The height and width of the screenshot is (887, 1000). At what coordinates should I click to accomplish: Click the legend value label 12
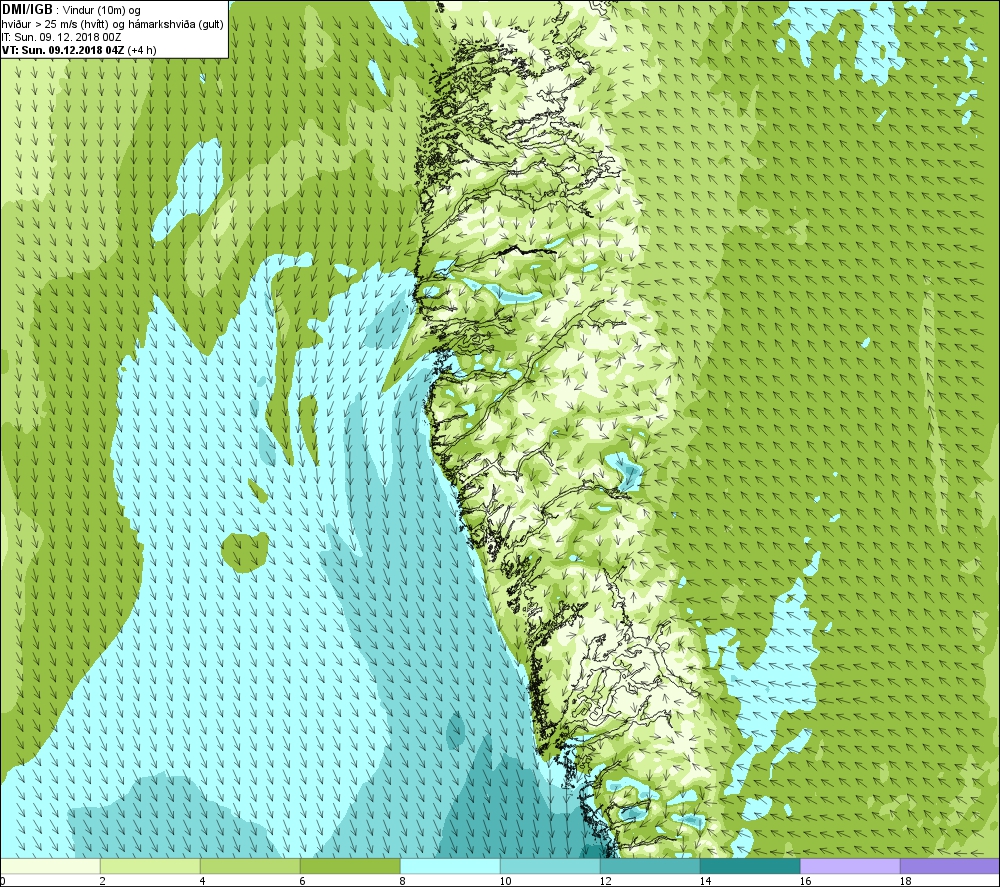click(x=605, y=881)
